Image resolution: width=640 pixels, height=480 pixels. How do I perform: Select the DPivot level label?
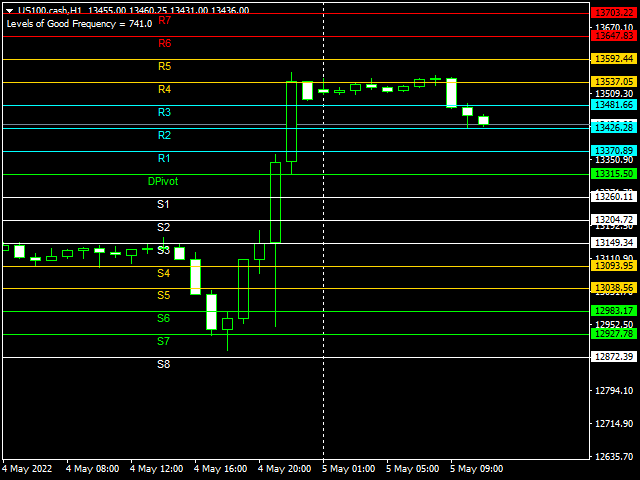(163, 181)
